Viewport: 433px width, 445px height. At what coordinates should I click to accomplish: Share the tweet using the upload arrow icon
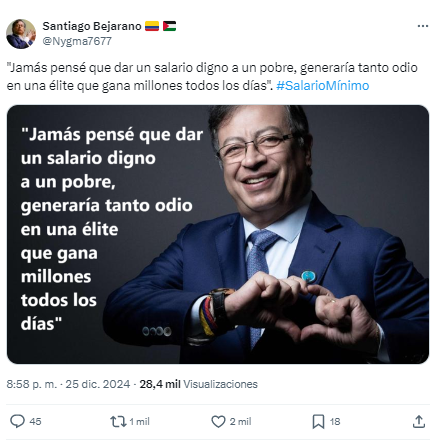click(419, 421)
